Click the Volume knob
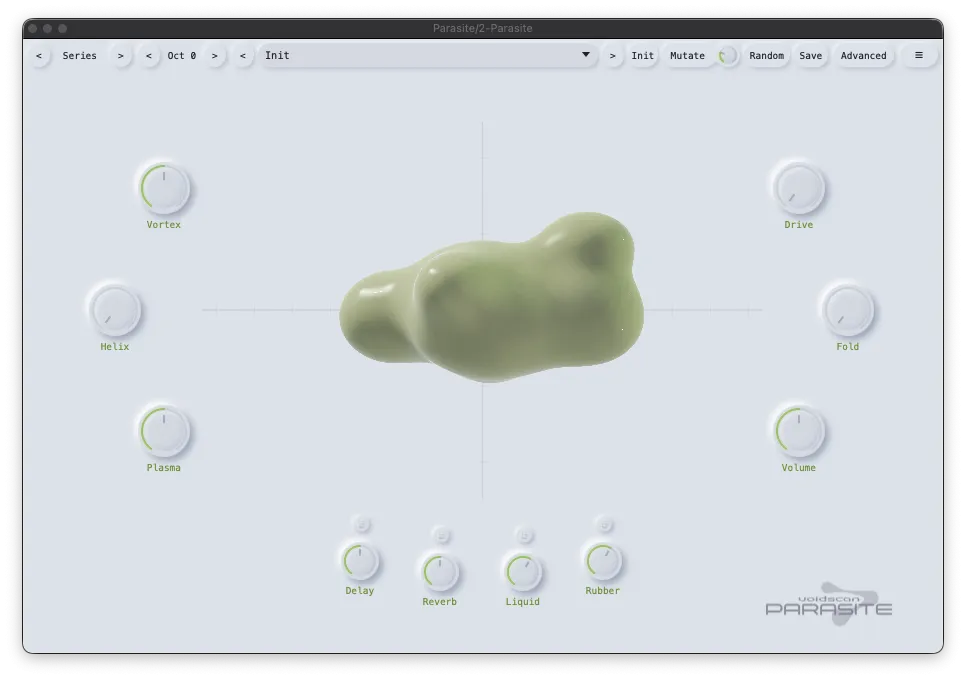Viewport: 966px width, 680px height. tap(798, 431)
